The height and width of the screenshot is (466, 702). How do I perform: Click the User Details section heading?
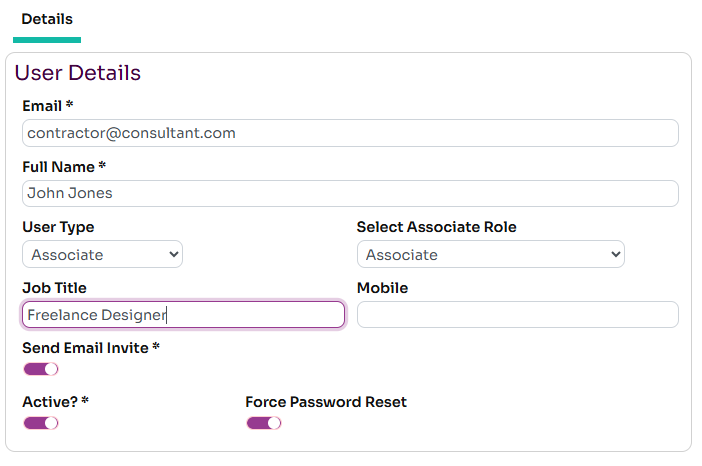click(x=78, y=73)
